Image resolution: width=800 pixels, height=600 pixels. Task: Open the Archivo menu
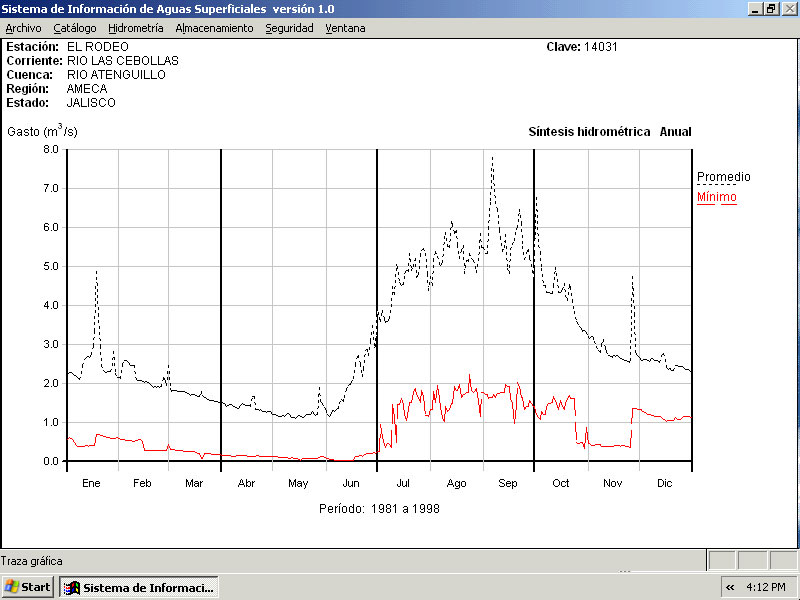[x=23, y=28]
